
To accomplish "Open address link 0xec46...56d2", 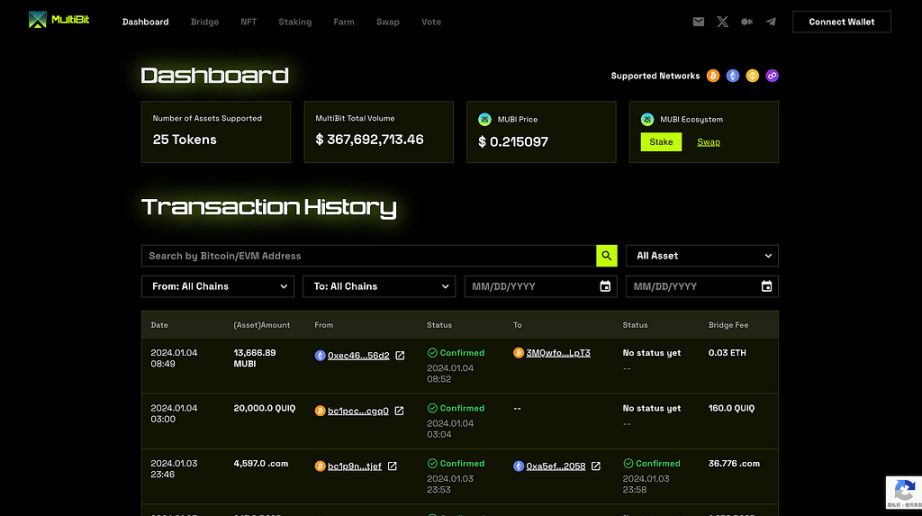I will 358,356.
